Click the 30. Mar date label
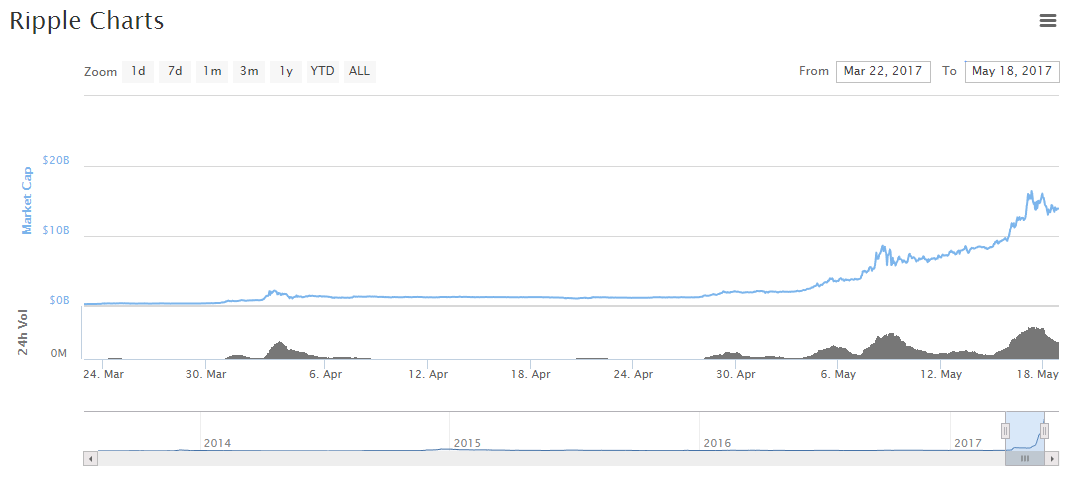The width and height of the screenshot is (1075, 480). point(206,374)
